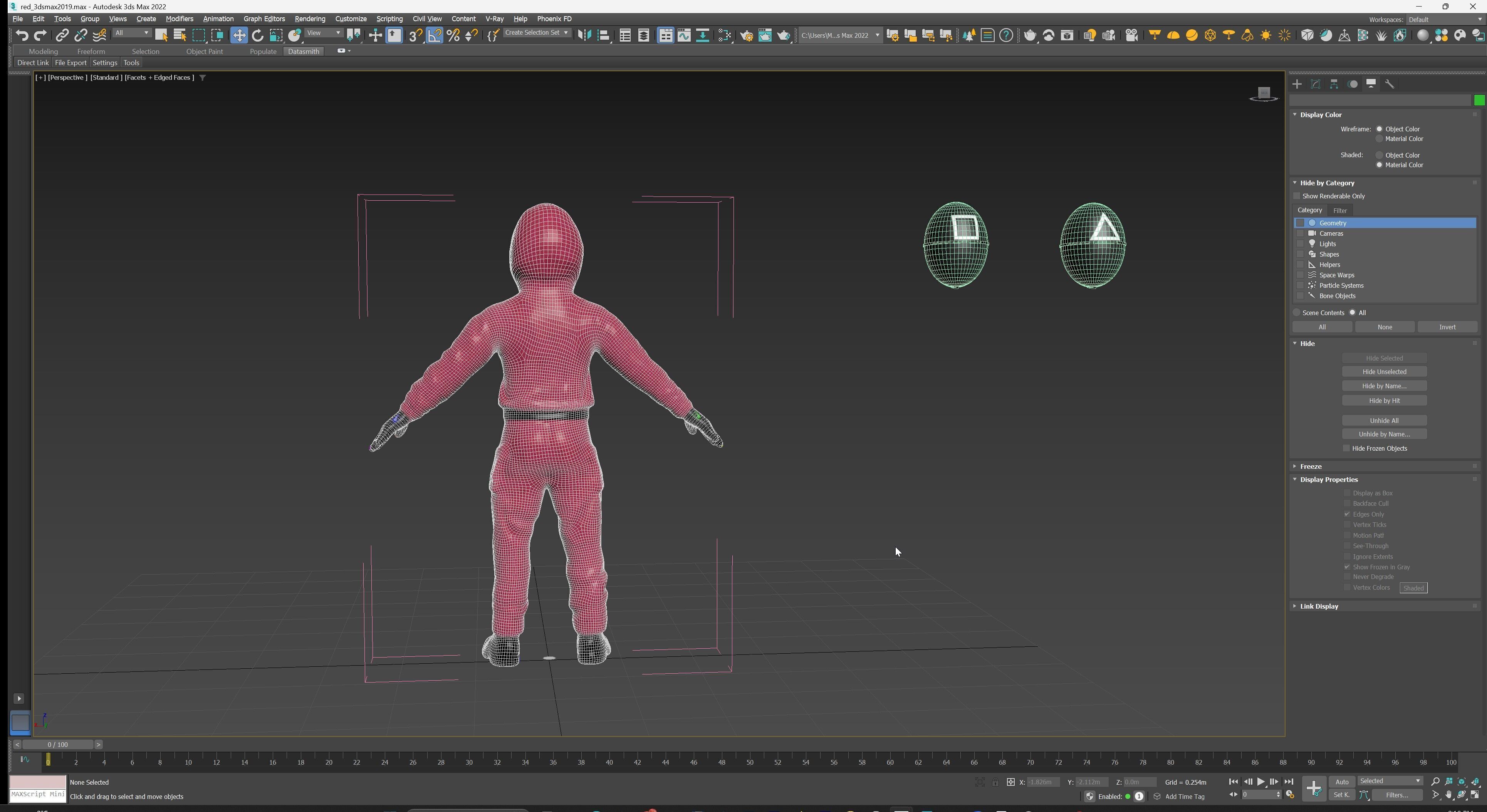Expand the Freeze rollout
Screen dimensions: 1487x812
point(1311,466)
